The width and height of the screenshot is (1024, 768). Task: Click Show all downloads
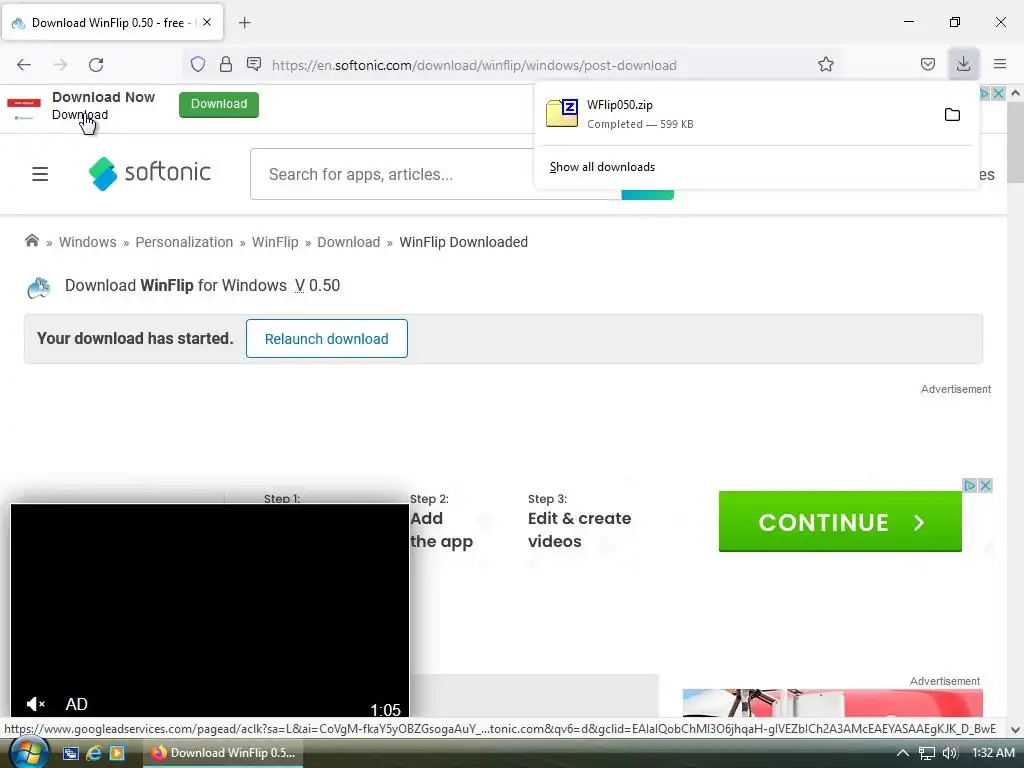point(602,167)
